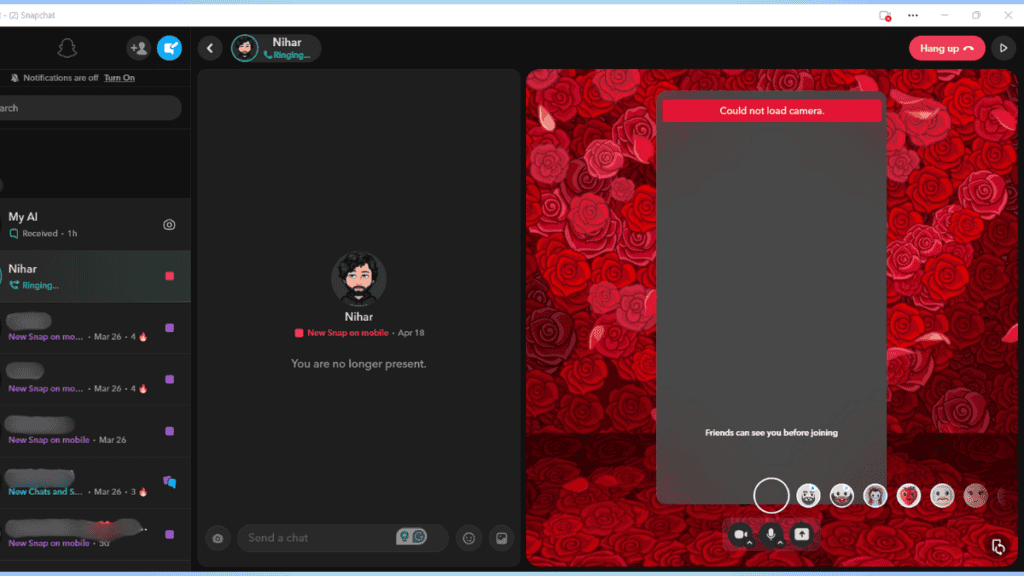Click the share screen button

[x=802, y=534]
